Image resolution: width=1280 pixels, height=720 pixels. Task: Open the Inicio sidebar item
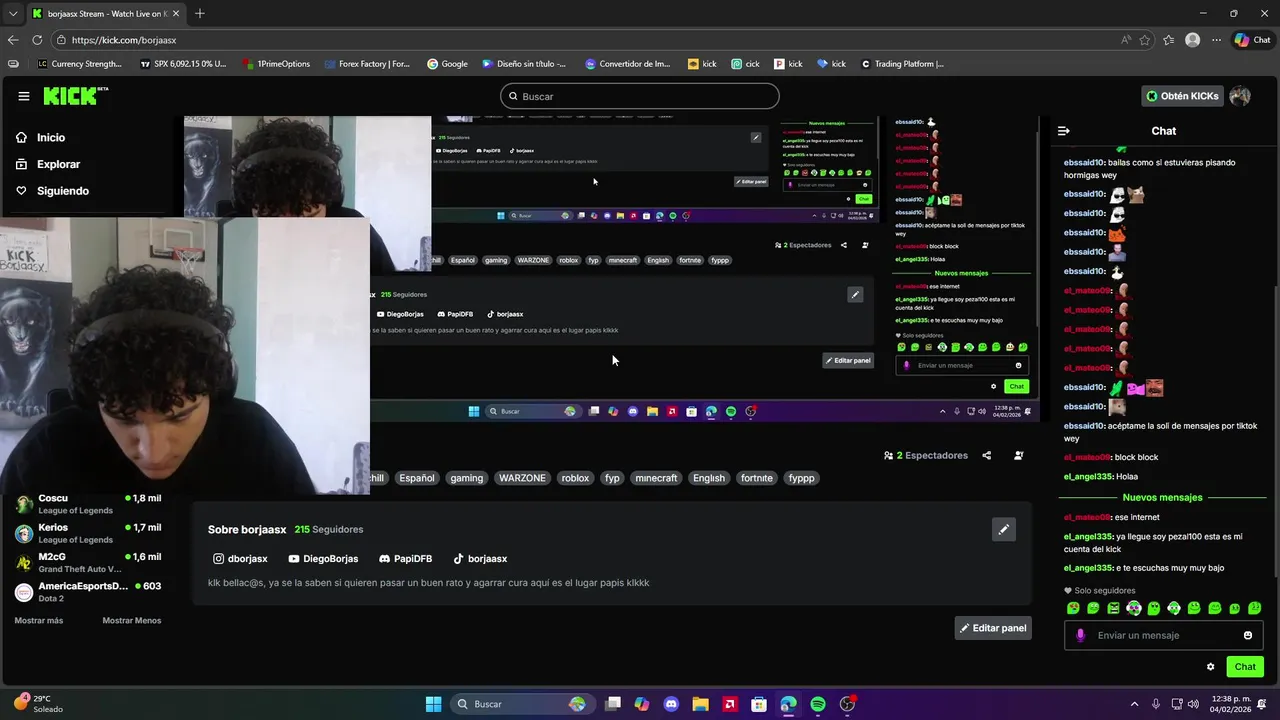click(x=50, y=137)
